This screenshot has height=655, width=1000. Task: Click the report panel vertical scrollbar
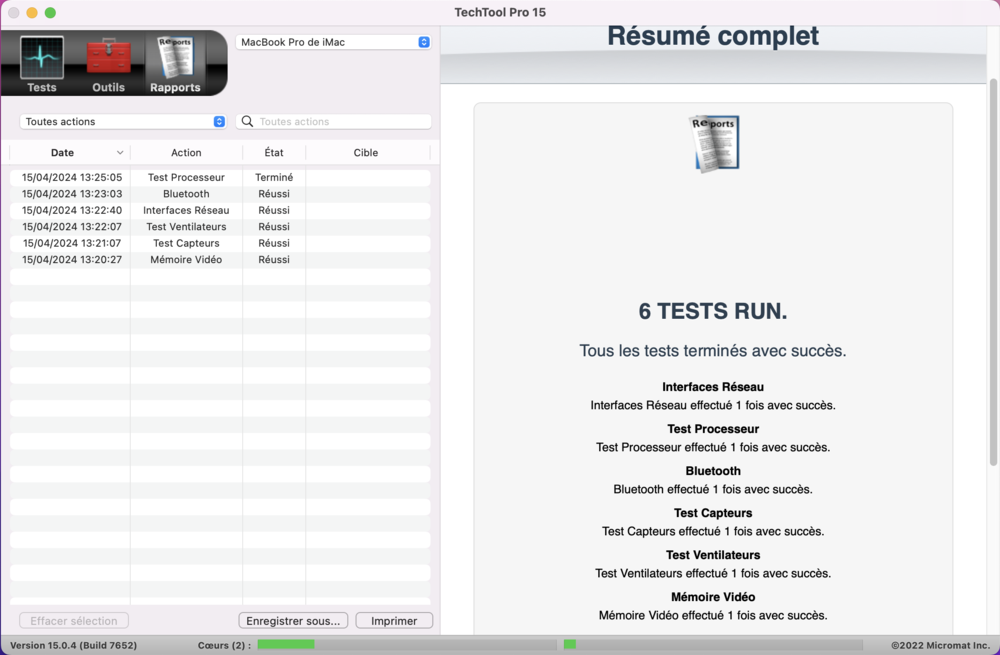click(993, 273)
